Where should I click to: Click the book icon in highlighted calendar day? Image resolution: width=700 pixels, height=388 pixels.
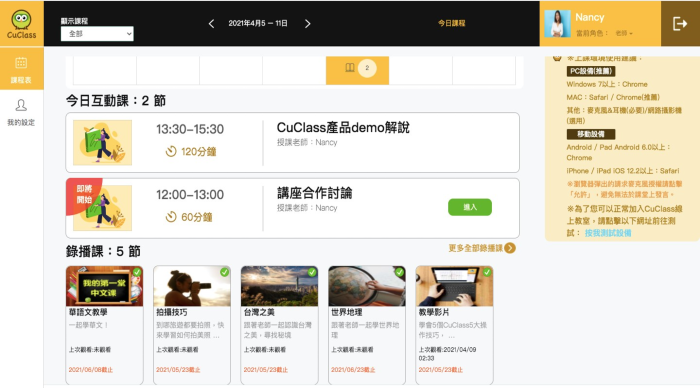point(350,68)
